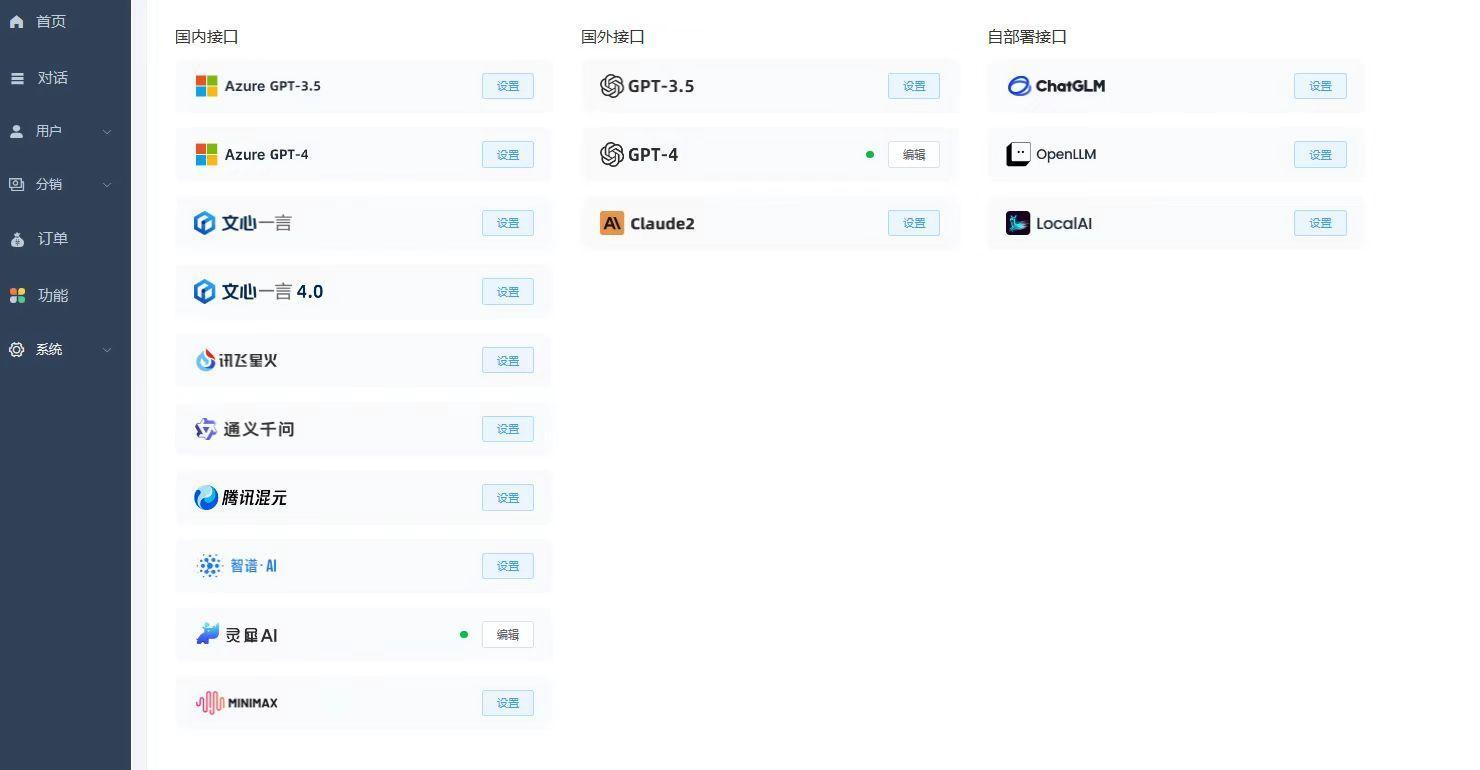Click the 国内接口 heading
1480x770 pixels.
tap(207, 37)
